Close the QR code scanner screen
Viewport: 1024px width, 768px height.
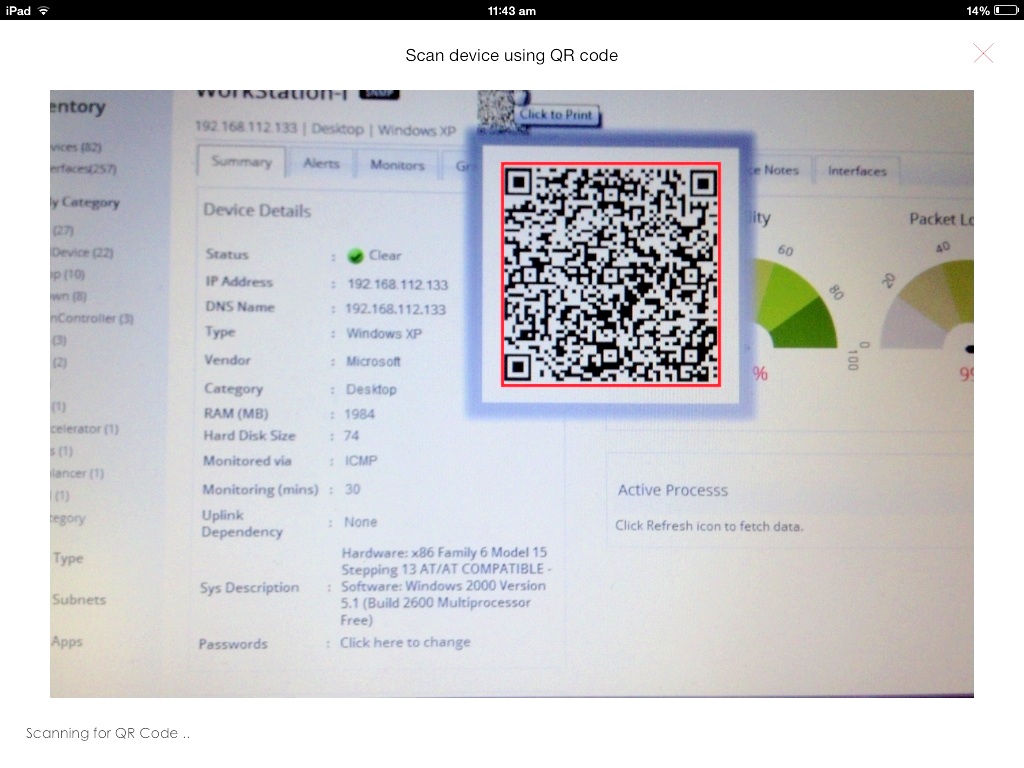click(983, 53)
